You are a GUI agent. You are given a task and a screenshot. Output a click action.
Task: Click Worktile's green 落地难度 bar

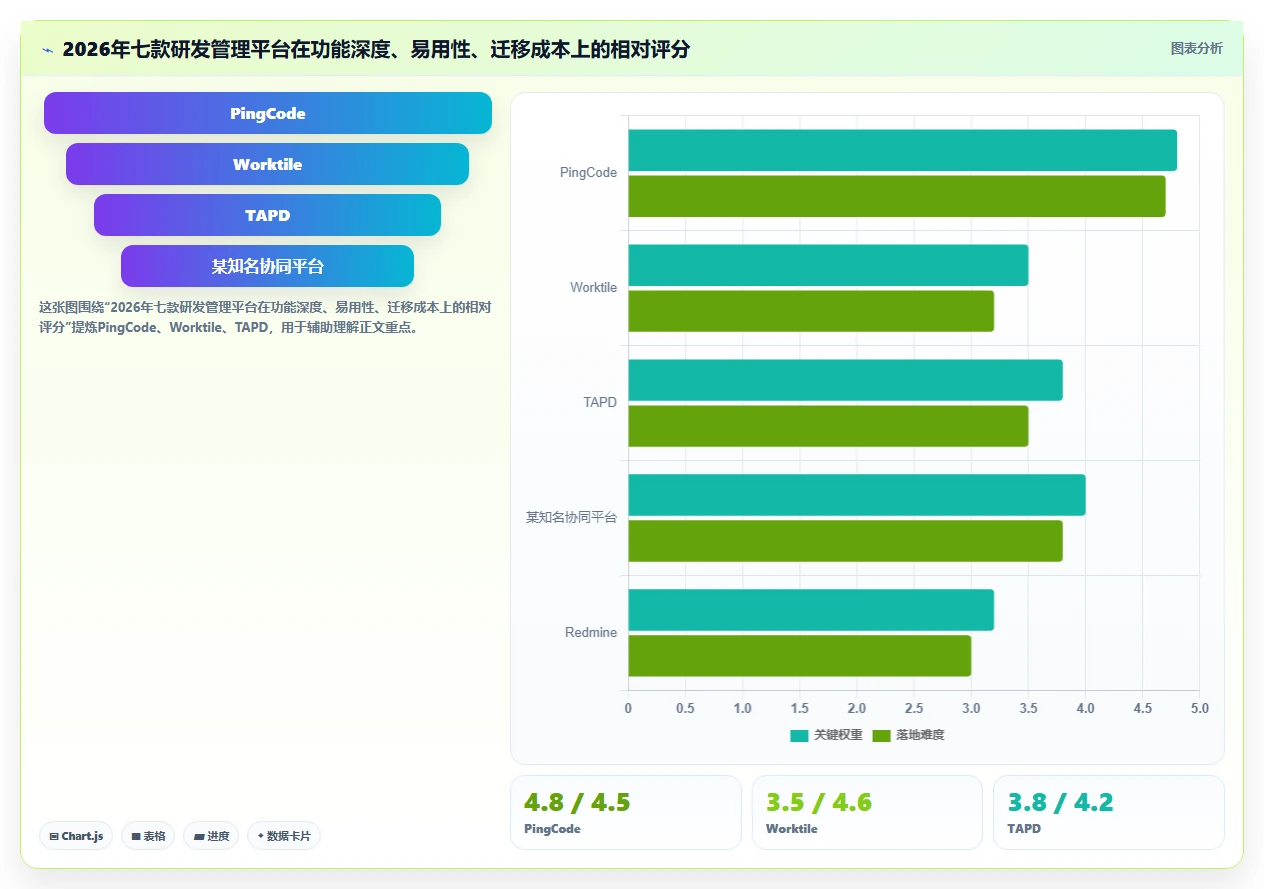coord(811,311)
